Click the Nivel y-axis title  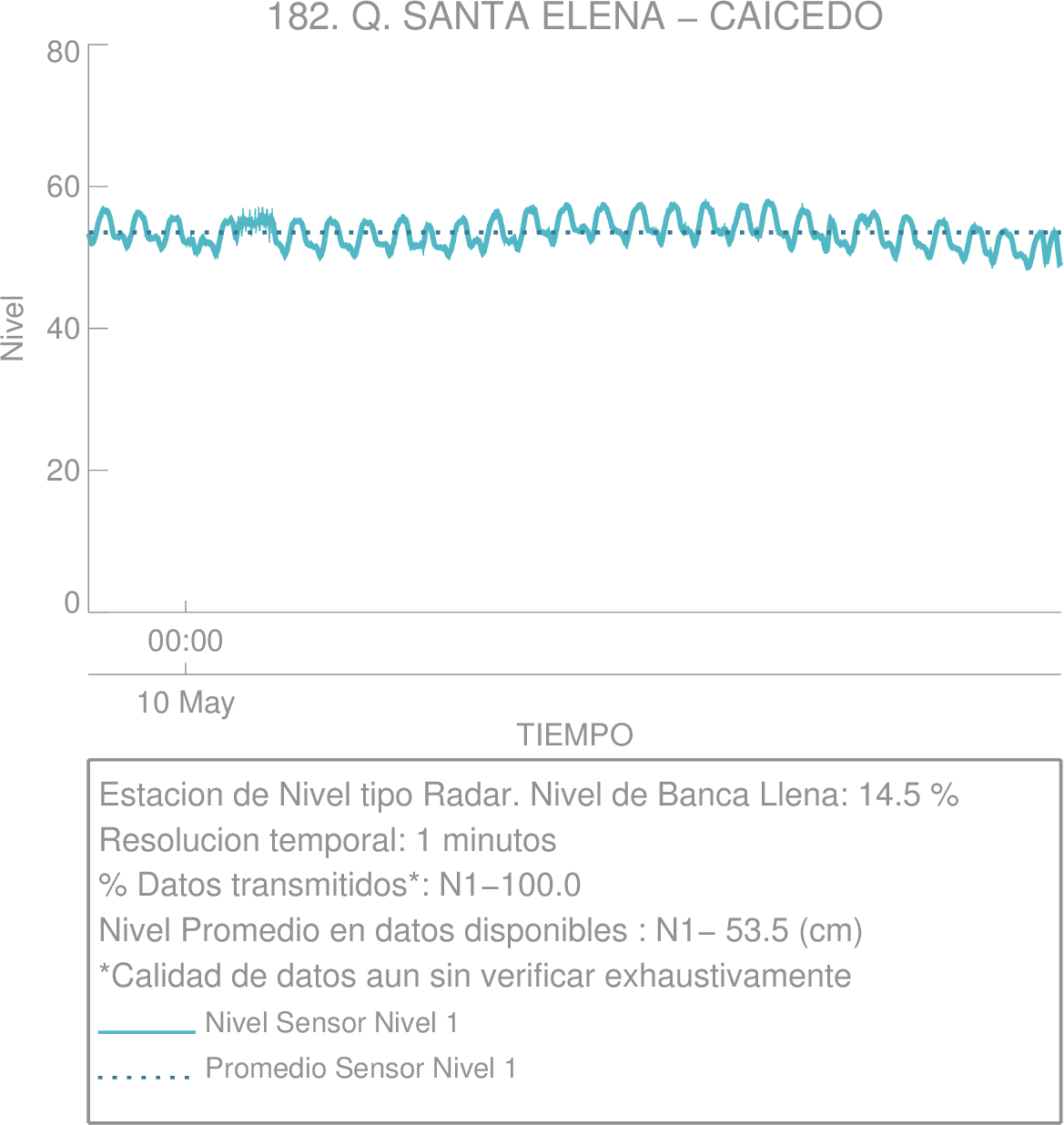pos(13,328)
